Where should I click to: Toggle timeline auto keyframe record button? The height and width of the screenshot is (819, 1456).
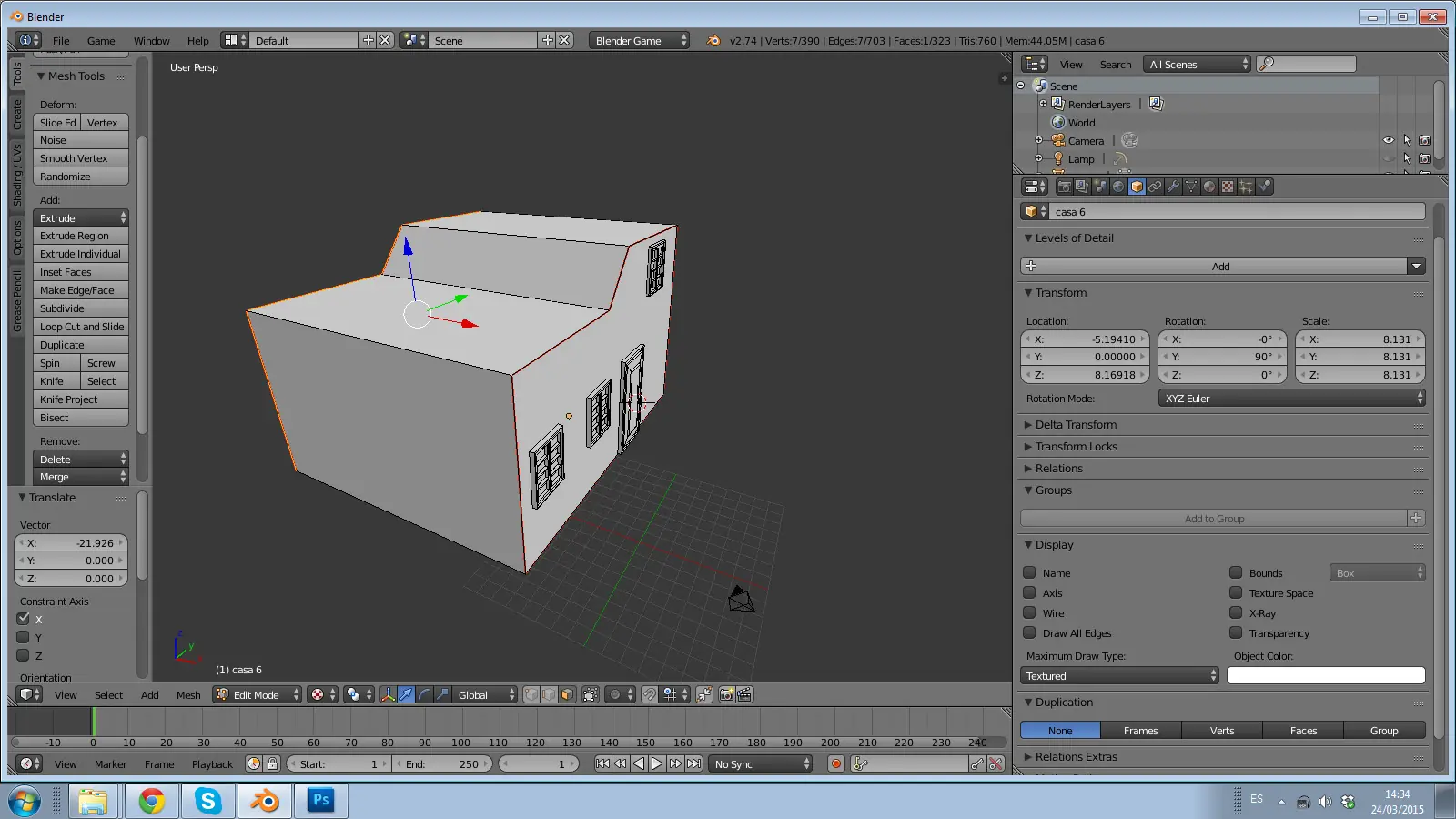pyautogui.click(x=835, y=763)
